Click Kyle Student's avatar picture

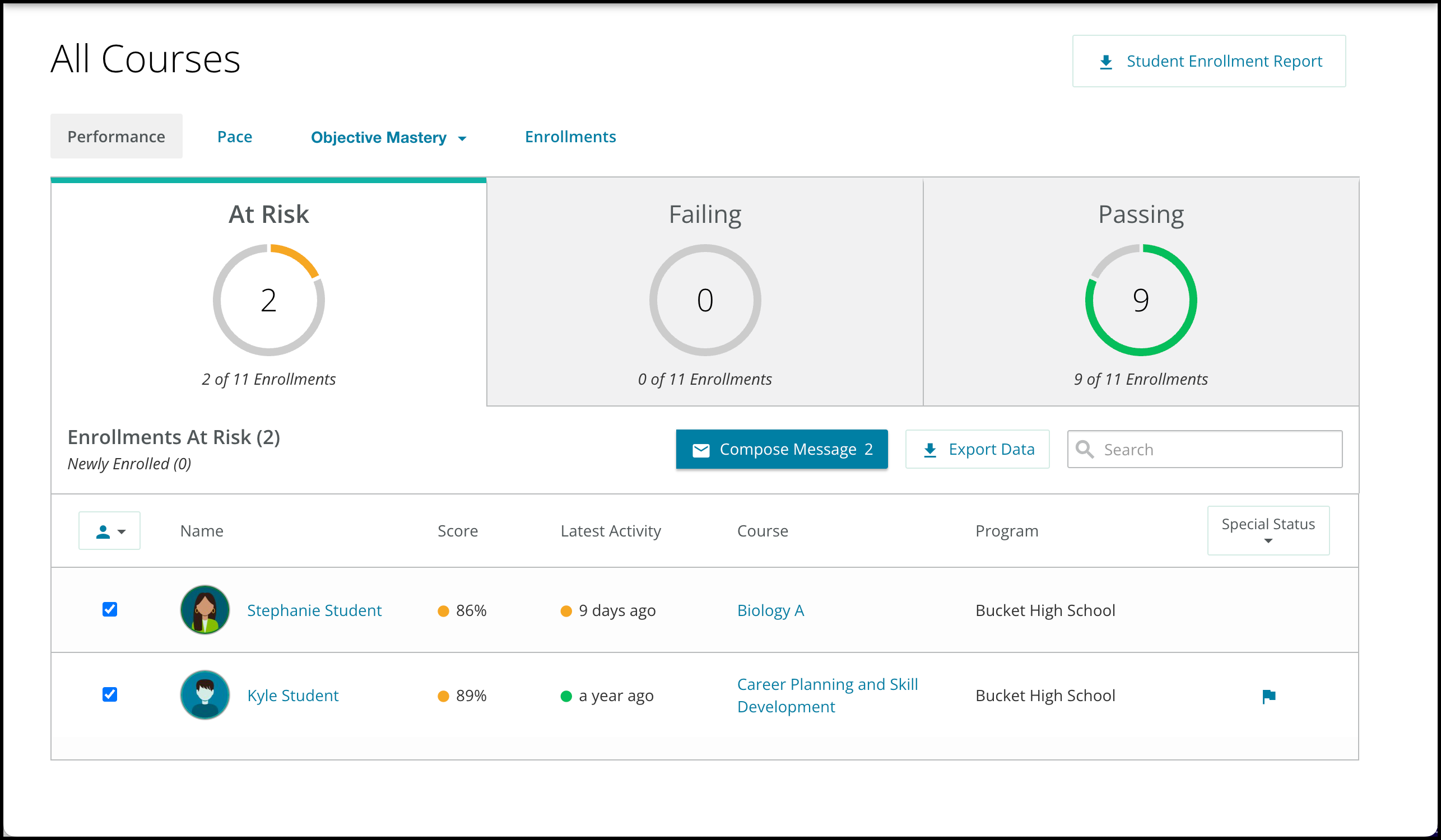point(204,695)
